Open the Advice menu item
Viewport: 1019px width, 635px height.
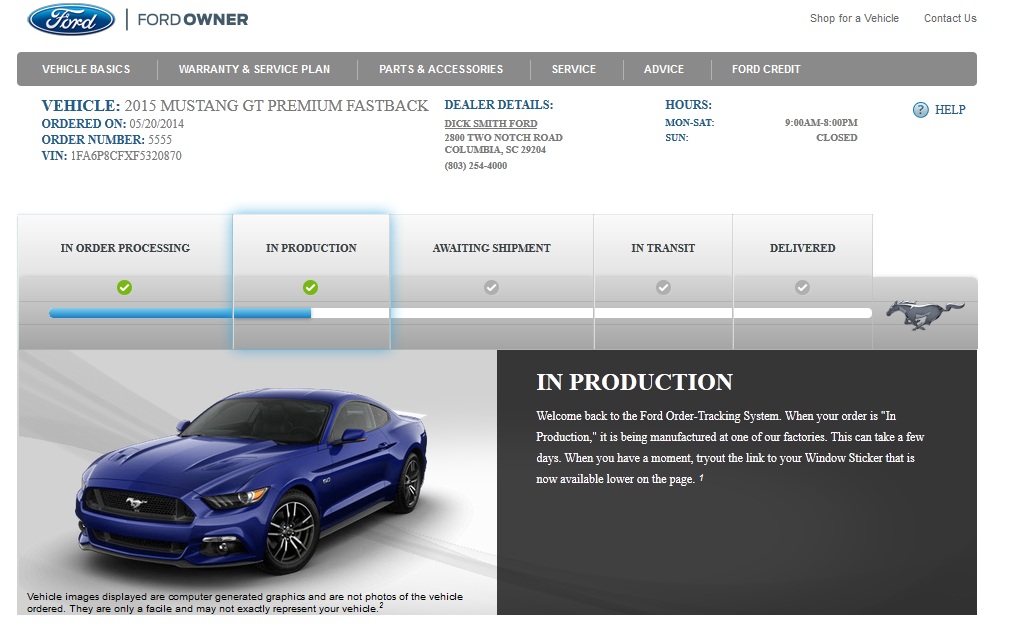pyautogui.click(x=664, y=69)
